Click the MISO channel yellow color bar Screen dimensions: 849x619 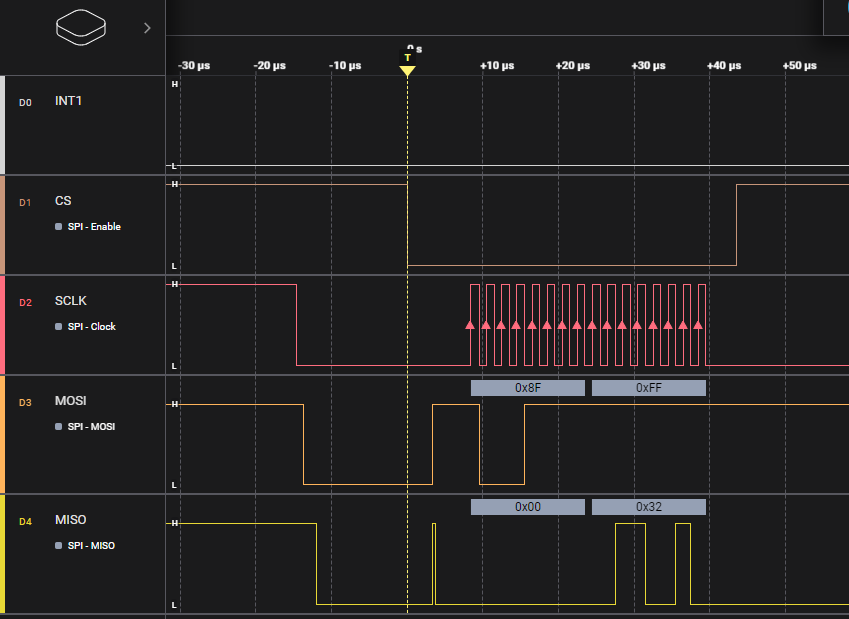[2, 554]
